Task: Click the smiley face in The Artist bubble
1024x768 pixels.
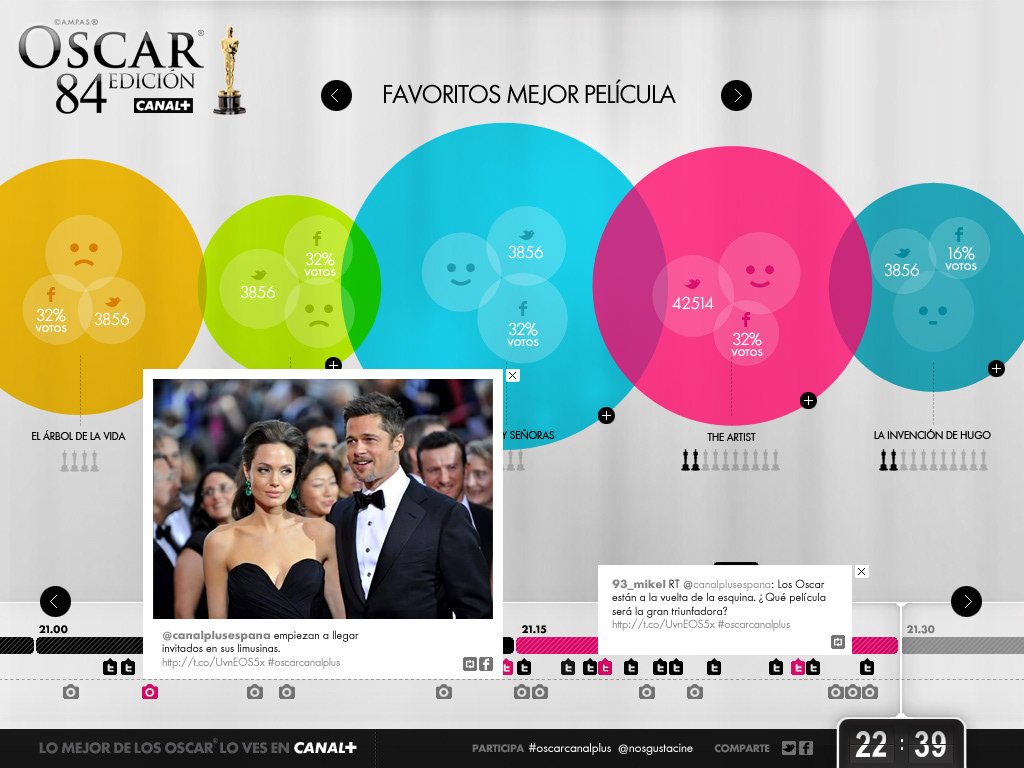Action: 759,273
